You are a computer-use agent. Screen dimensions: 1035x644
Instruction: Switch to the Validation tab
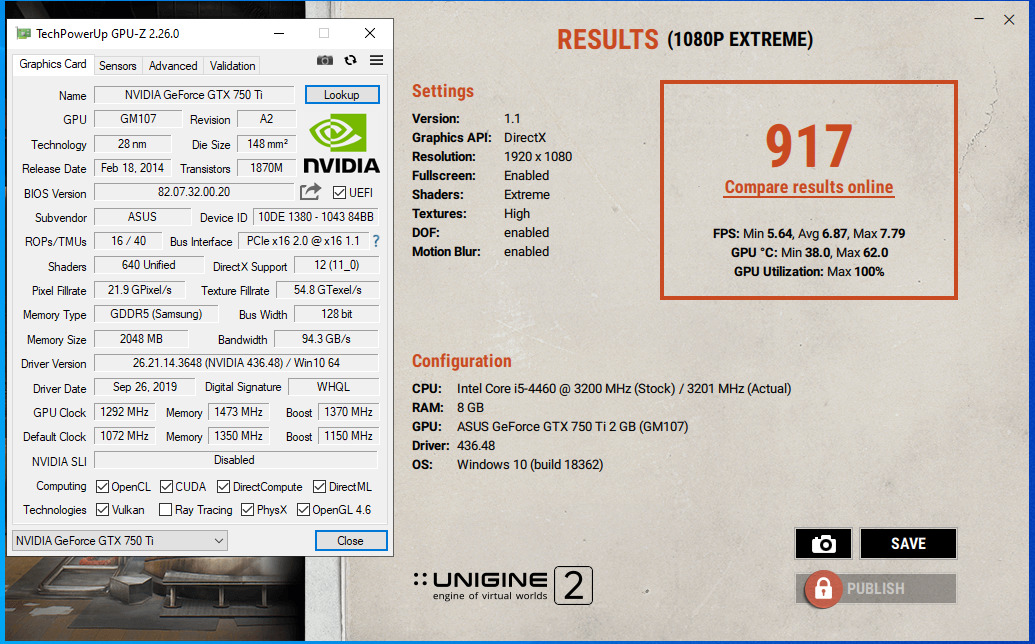pos(232,65)
